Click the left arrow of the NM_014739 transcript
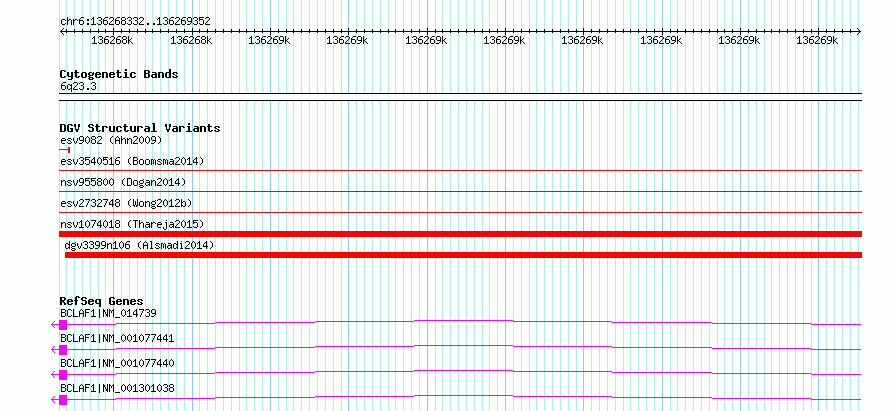 [x=54, y=325]
